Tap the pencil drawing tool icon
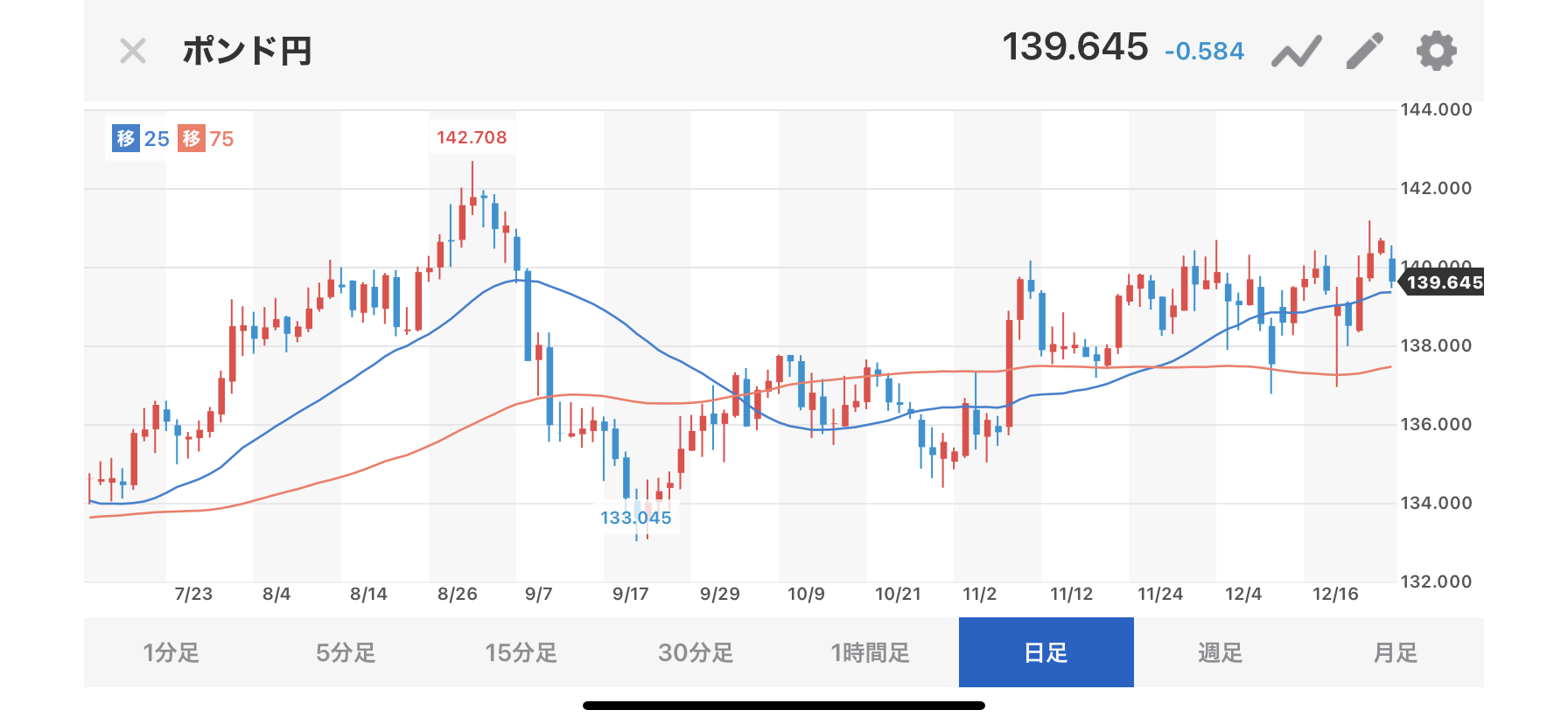 1365,51
